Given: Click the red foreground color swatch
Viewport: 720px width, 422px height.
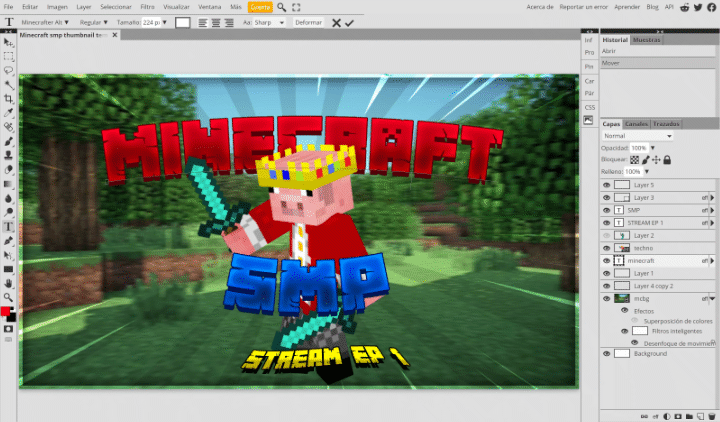Looking at the screenshot, I should point(6,311).
